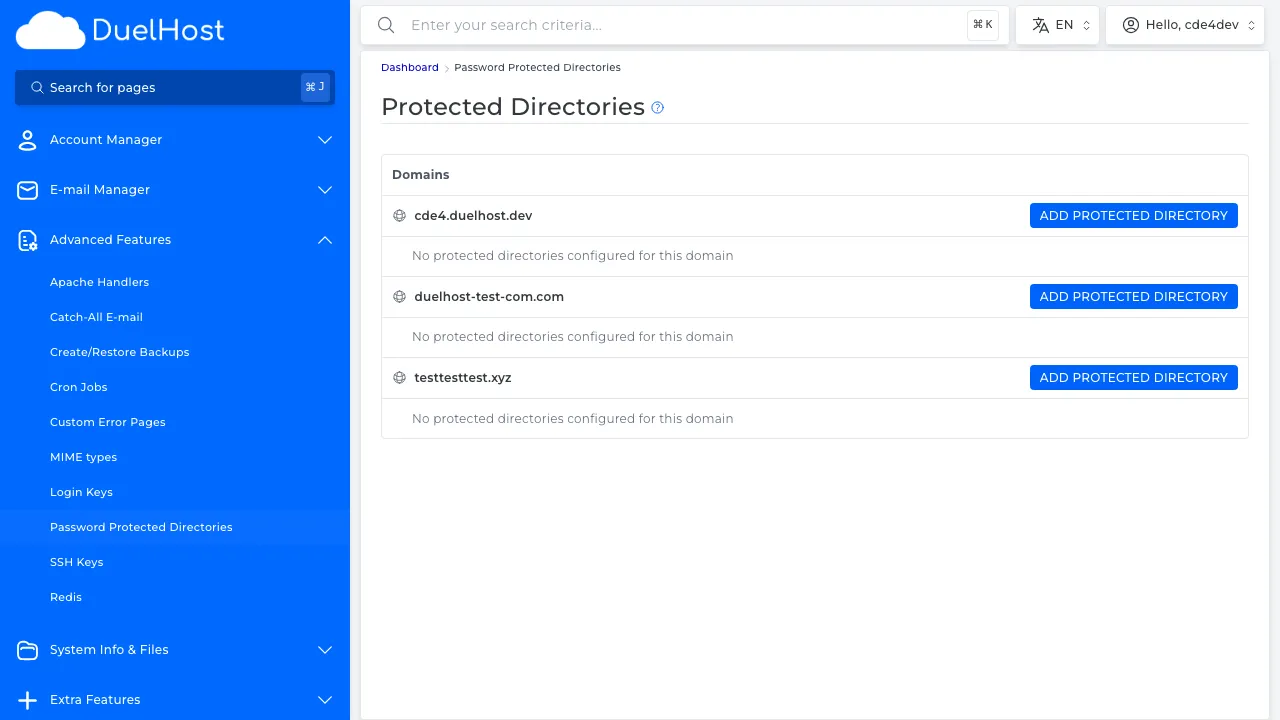This screenshot has height=720, width=1280.
Task: Select SSH Keys in the sidebar
Action: point(77,562)
